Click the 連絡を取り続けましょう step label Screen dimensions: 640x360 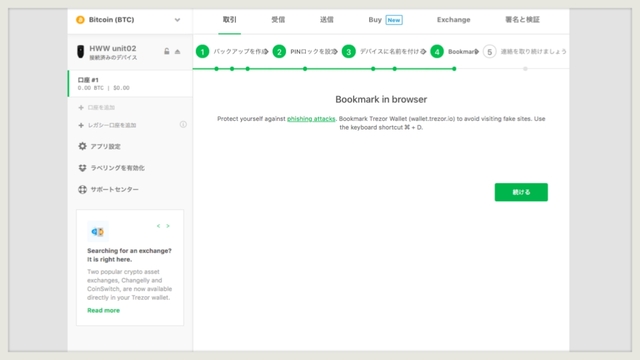533,51
